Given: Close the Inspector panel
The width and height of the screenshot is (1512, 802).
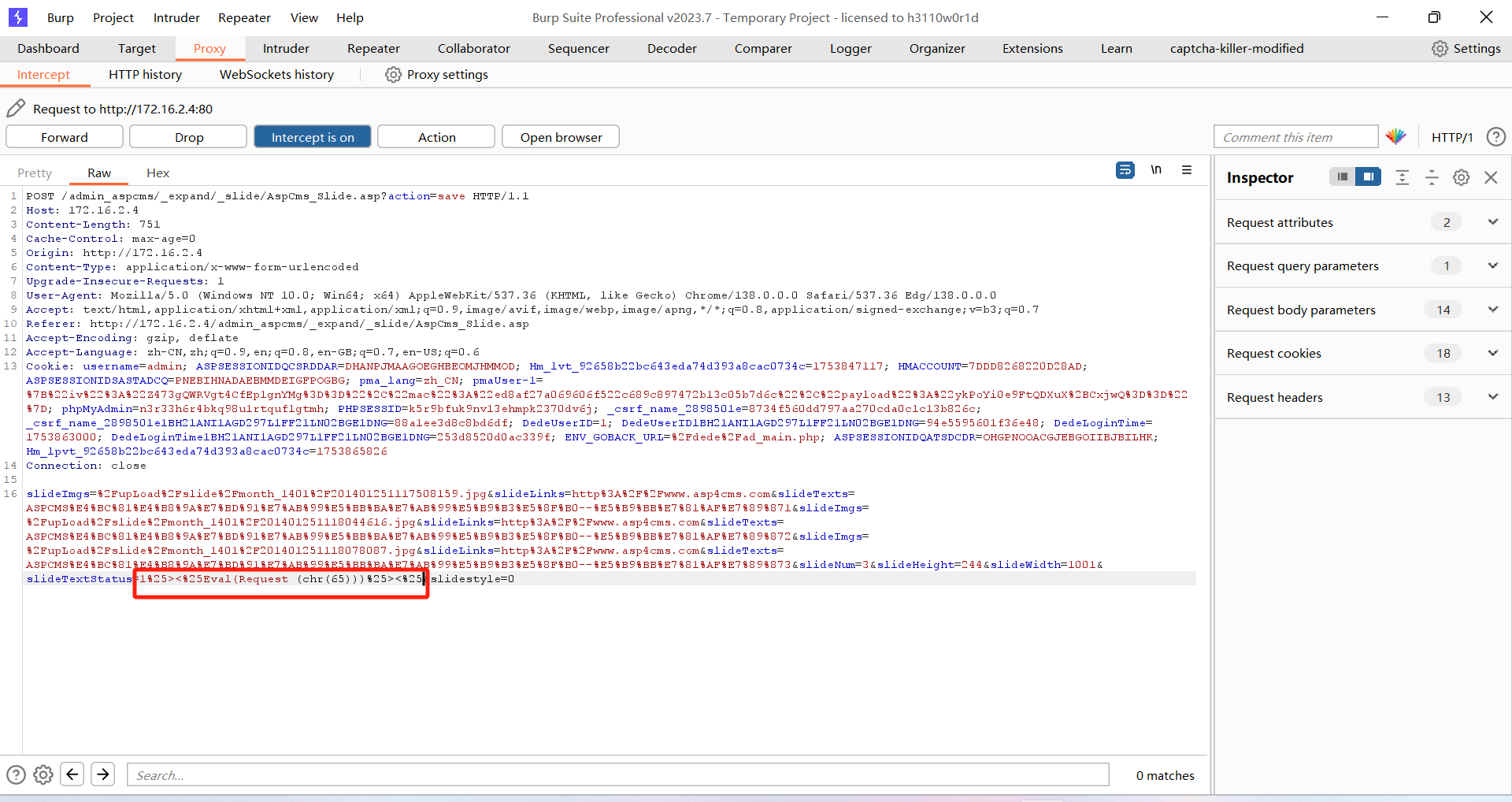Looking at the screenshot, I should point(1491,177).
